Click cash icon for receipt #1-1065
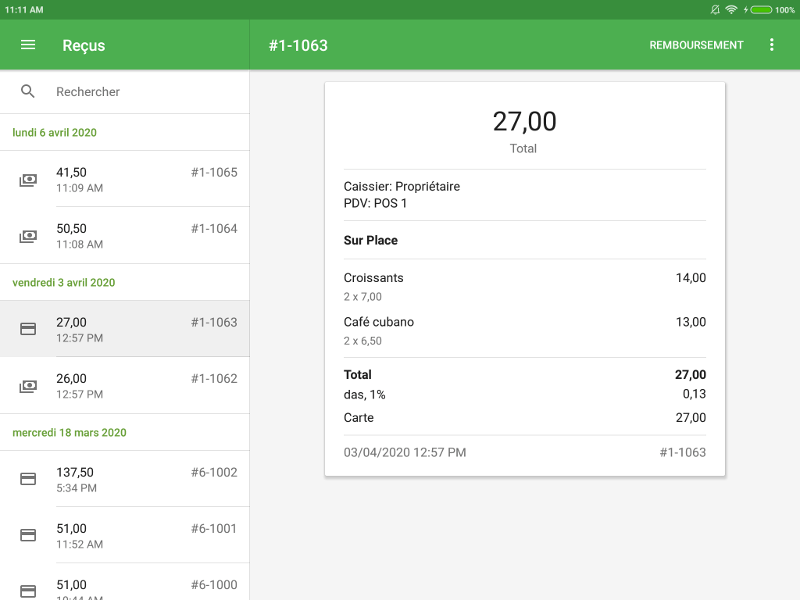 [x=28, y=180]
